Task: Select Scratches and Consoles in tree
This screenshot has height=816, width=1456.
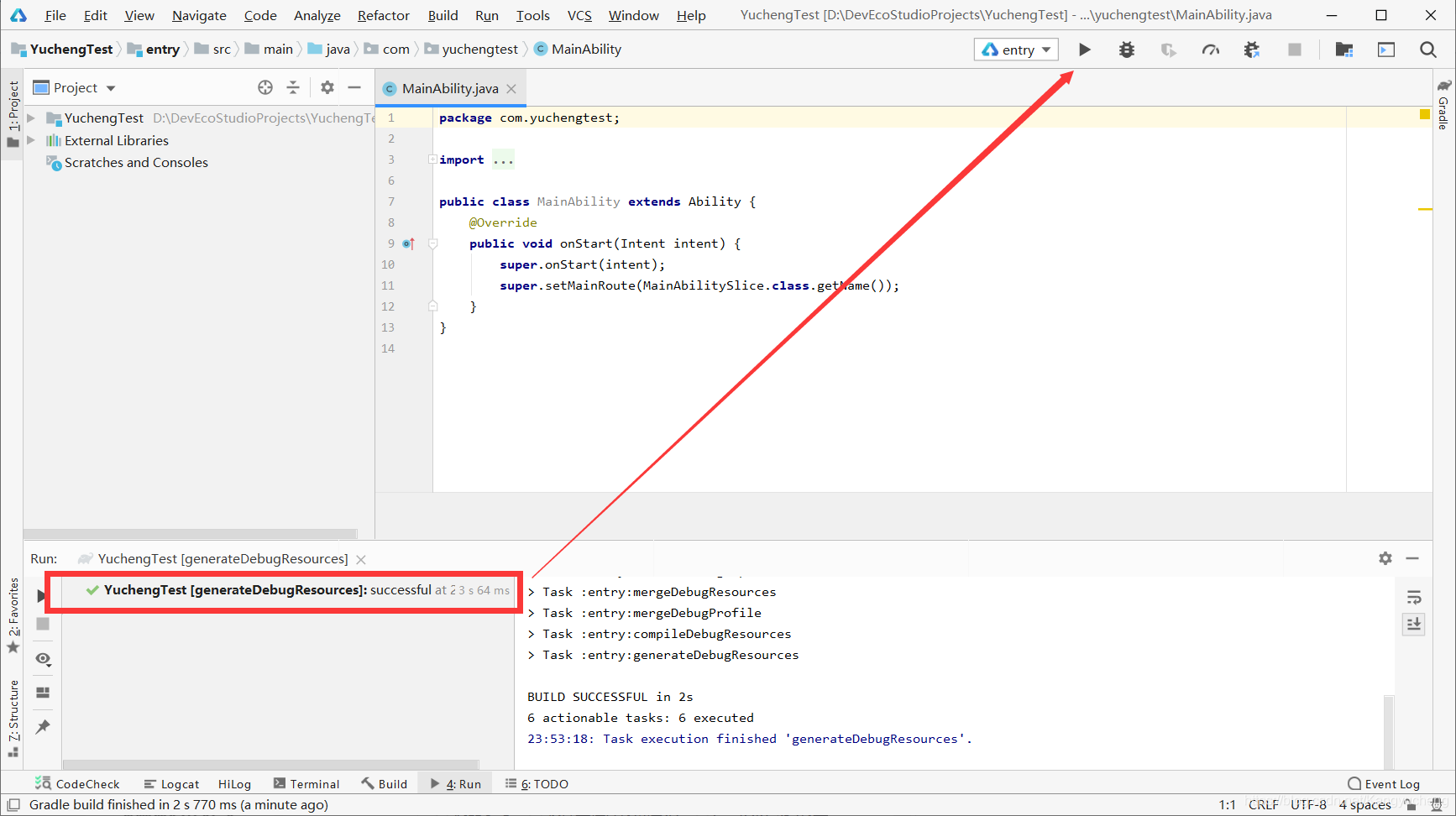Action: pos(136,162)
